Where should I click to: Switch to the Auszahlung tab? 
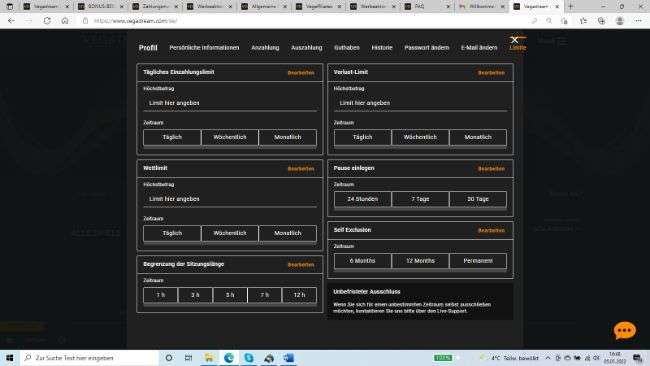pos(306,48)
